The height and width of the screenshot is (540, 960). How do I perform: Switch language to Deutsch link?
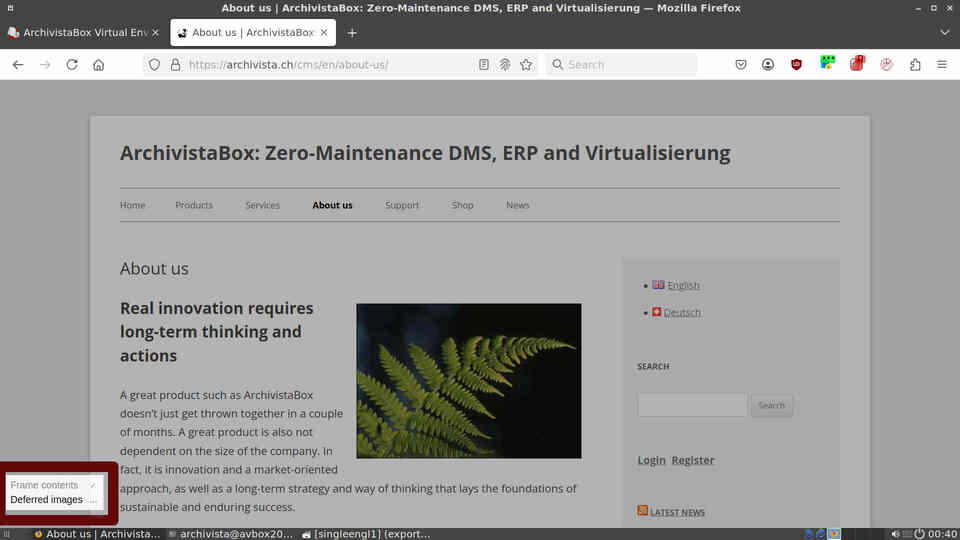pyautogui.click(x=682, y=312)
